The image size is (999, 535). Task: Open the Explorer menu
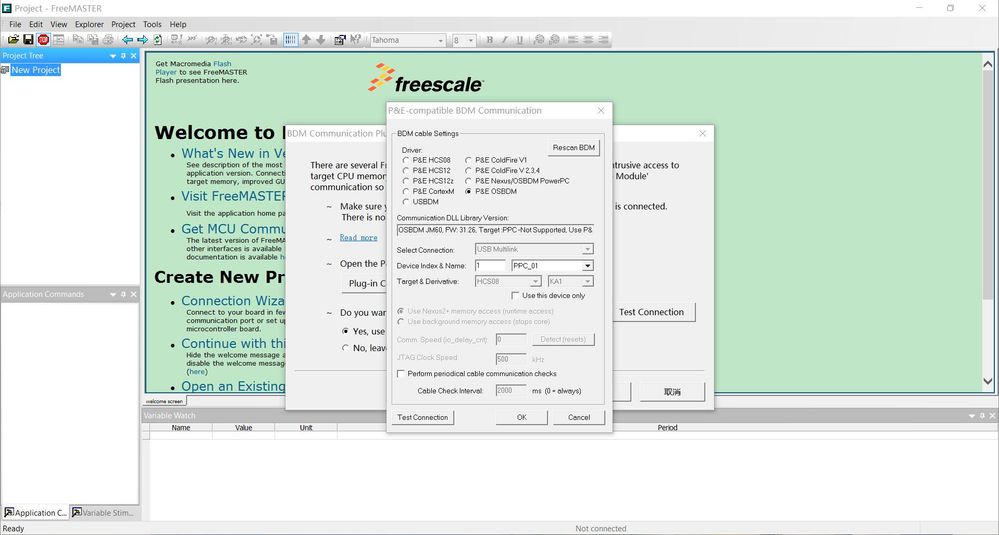click(x=89, y=24)
